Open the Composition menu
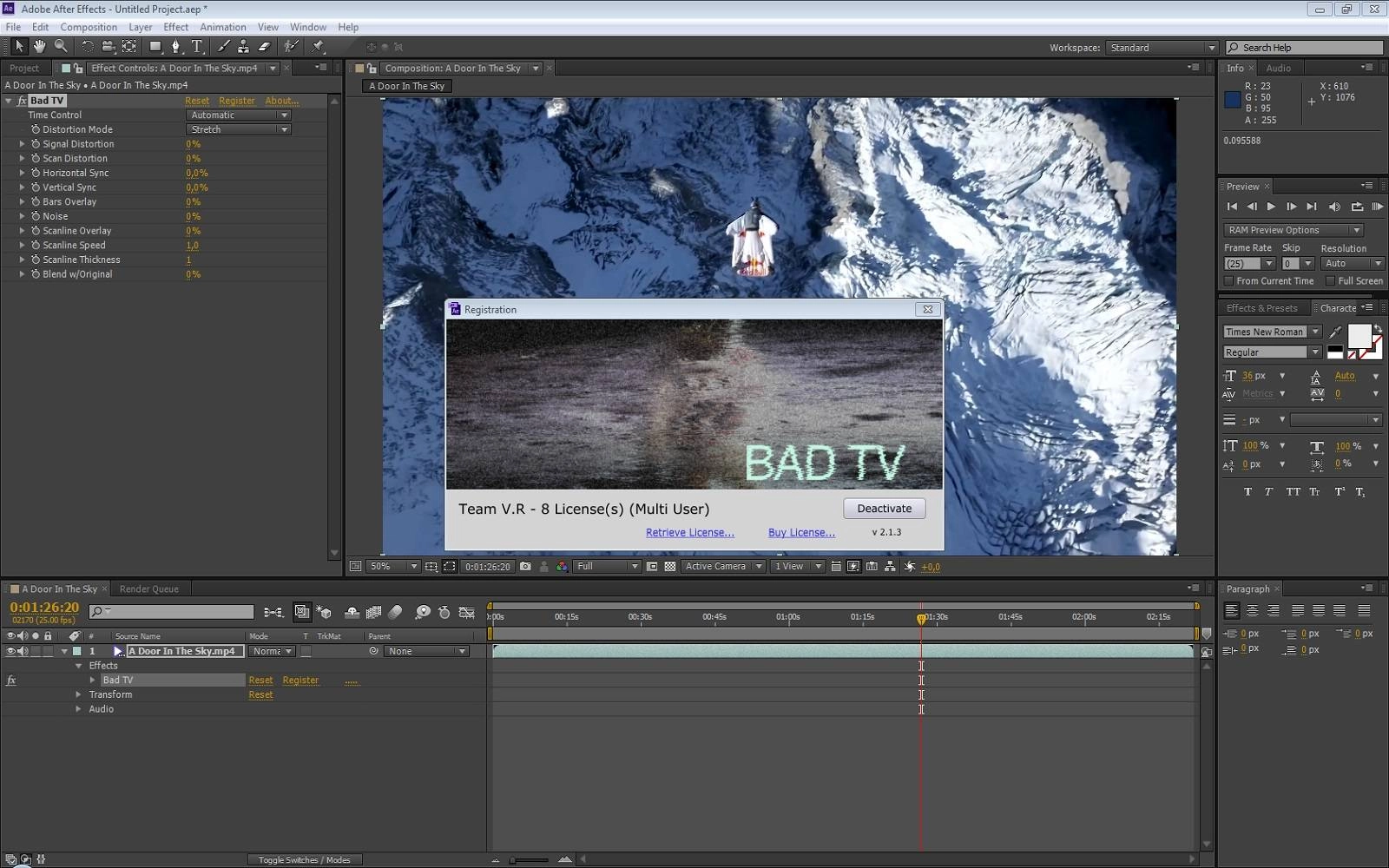Image resolution: width=1389 pixels, height=868 pixels. 89,27
